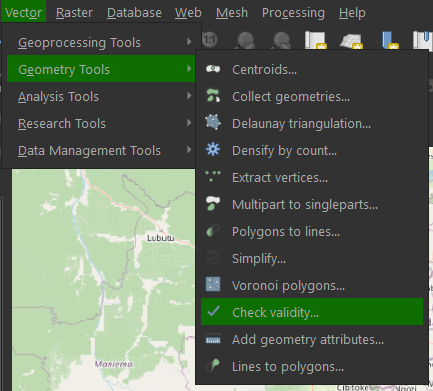The image size is (433, 391).
Task: Click the Polygons to lines icon
Action: 213,230
